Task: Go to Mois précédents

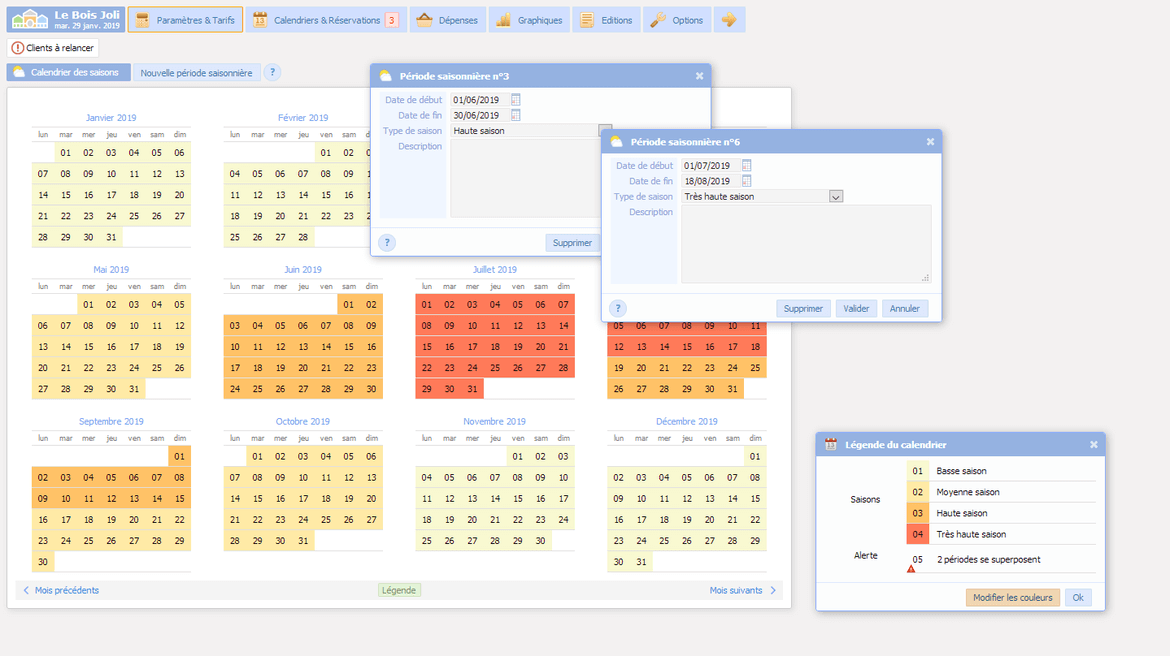Action: point(61,591)
